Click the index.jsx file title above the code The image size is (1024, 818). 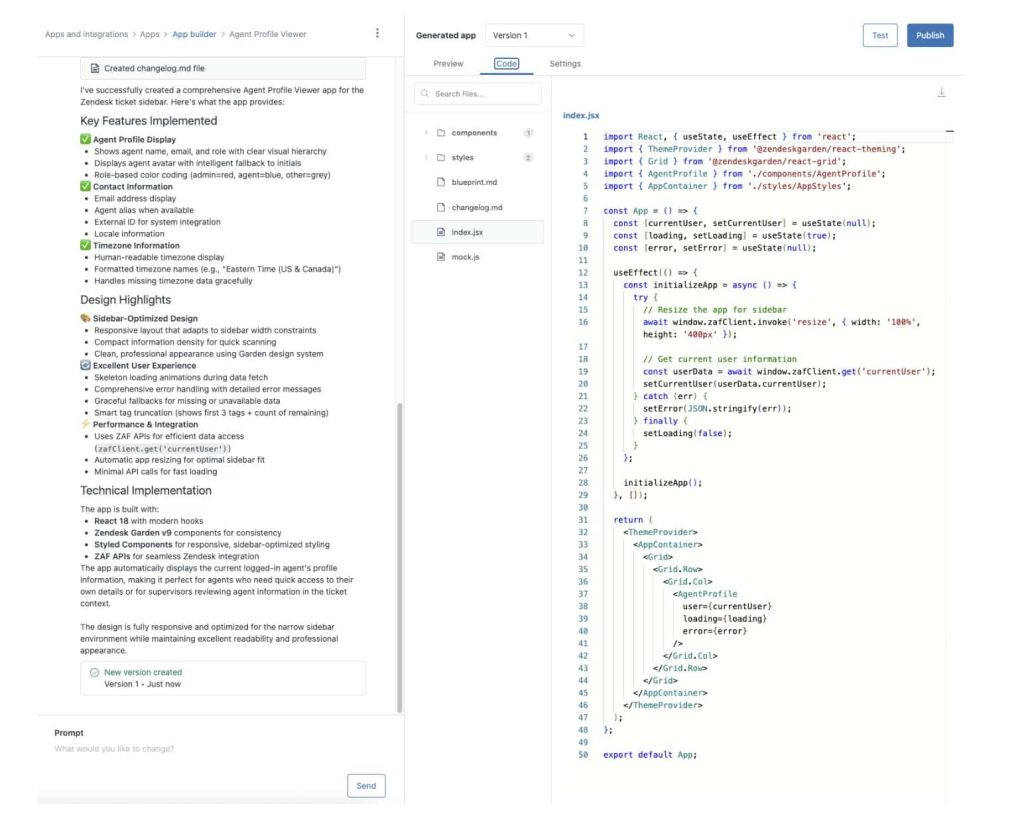point(581,115)
